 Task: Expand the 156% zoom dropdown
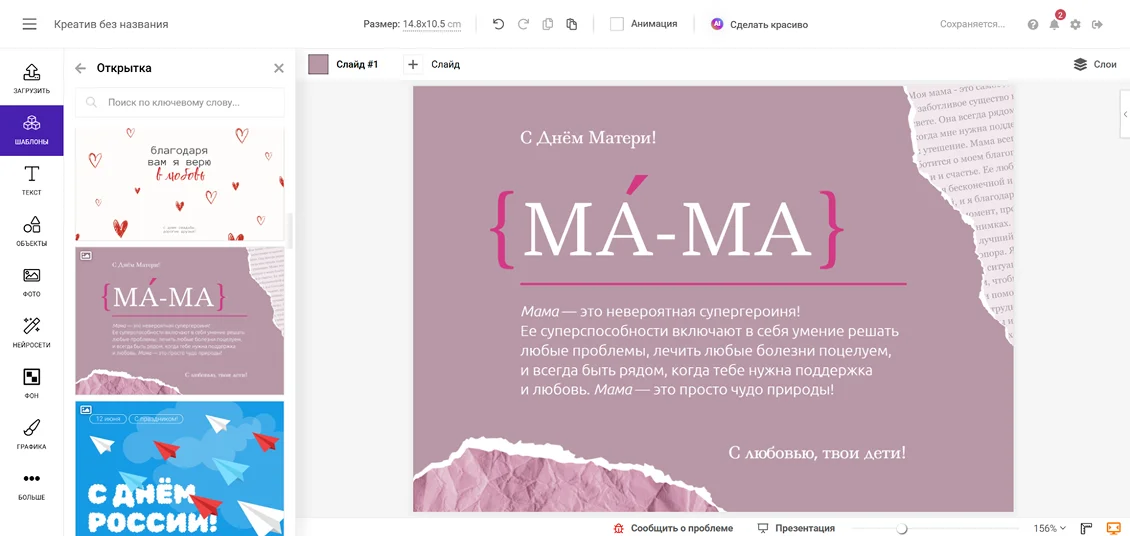click(1050, 528)
